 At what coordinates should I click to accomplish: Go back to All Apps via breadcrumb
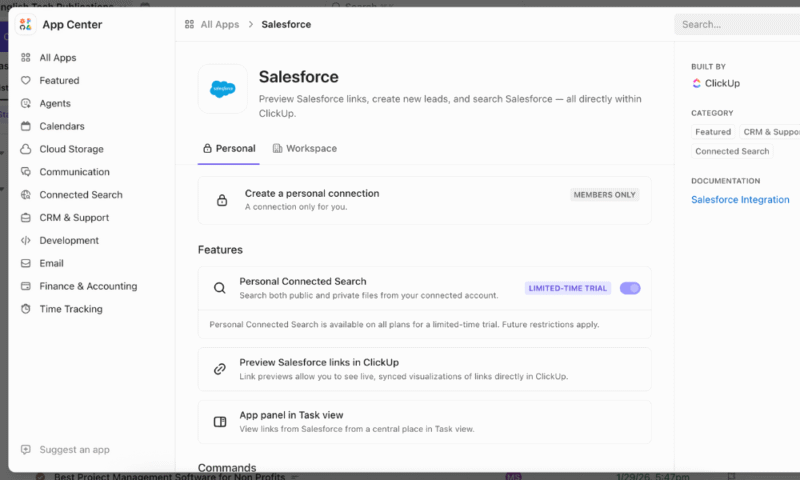219,24
